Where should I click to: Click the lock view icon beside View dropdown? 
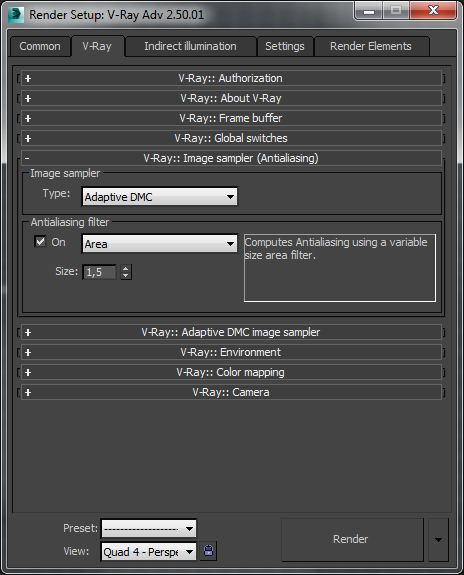coord(208,551)
